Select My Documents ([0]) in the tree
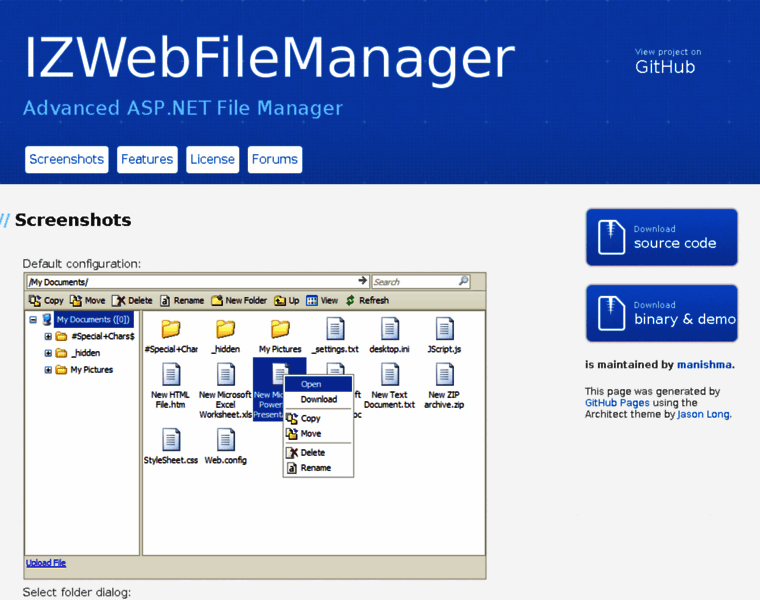 click(93, 319)
